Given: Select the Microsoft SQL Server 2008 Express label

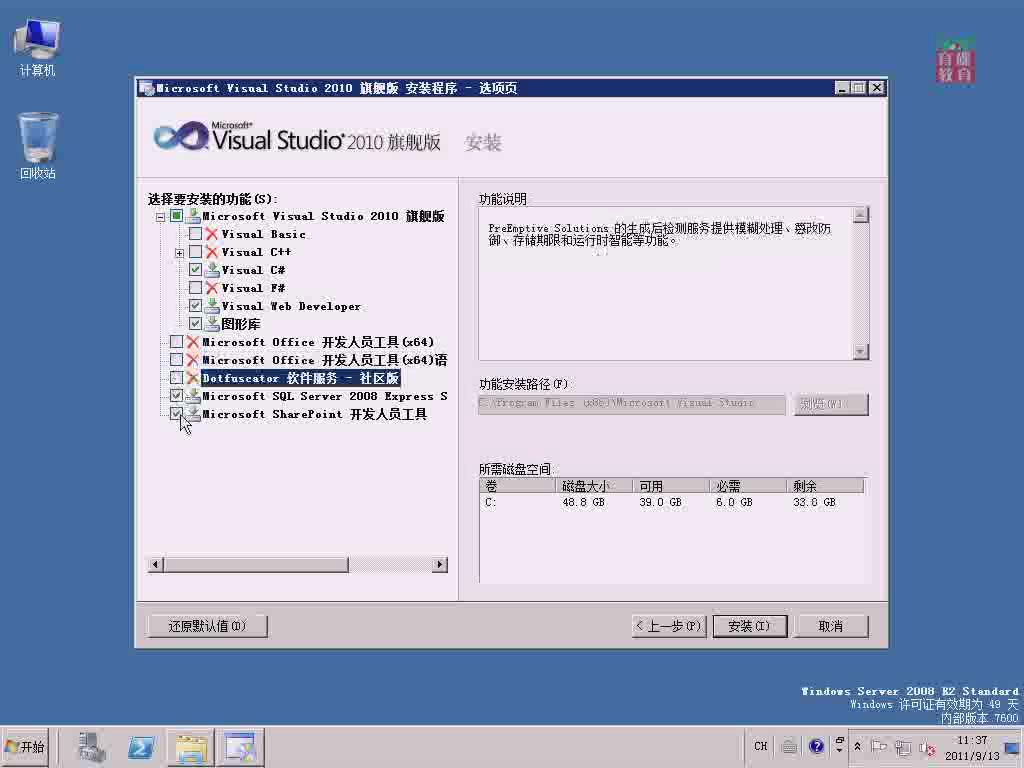Looking at the screenshot, I should coord(325,396).
